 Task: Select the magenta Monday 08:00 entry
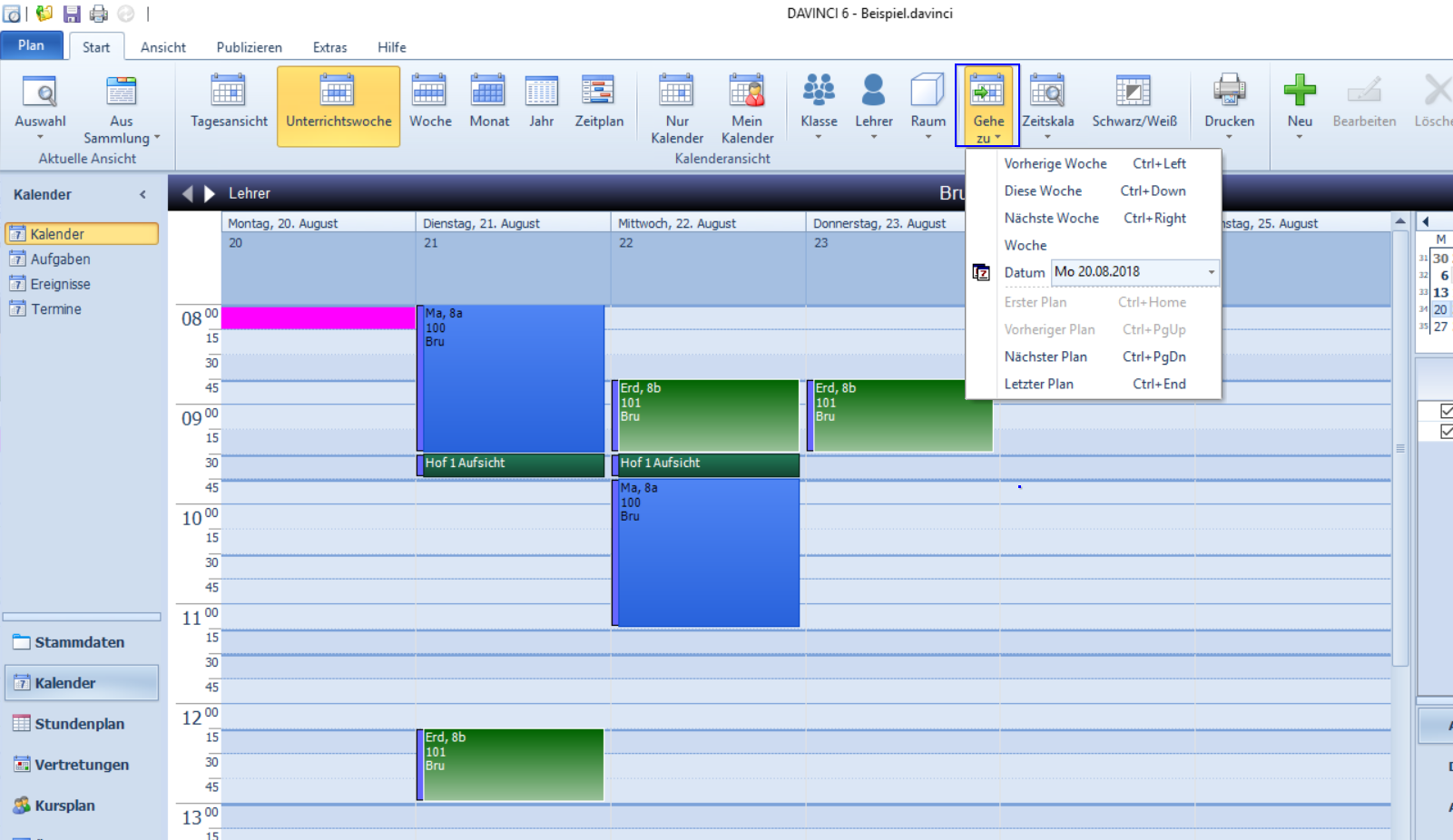[x=319, y=317]
